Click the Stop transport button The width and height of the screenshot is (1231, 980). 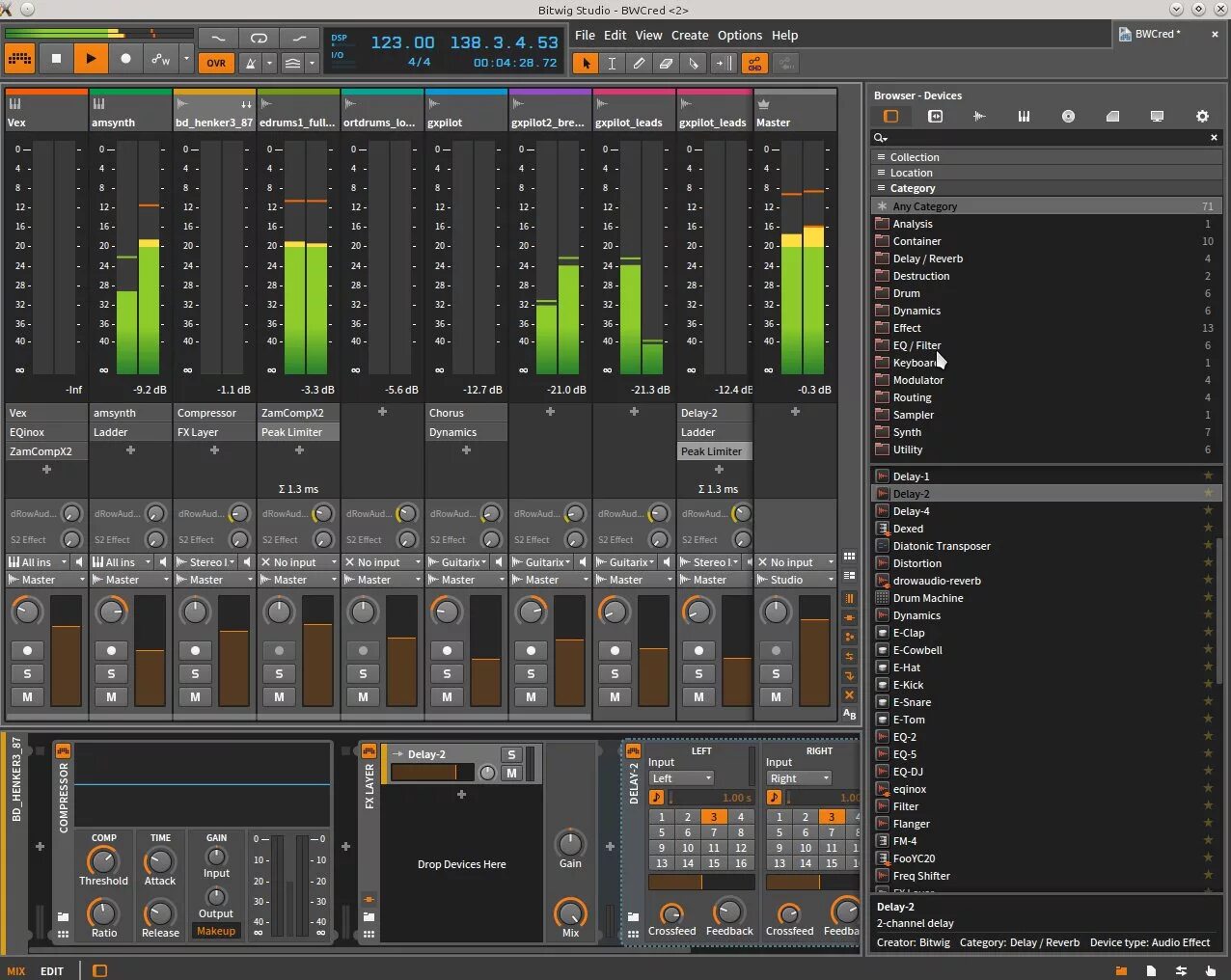[x=56, y=59]
